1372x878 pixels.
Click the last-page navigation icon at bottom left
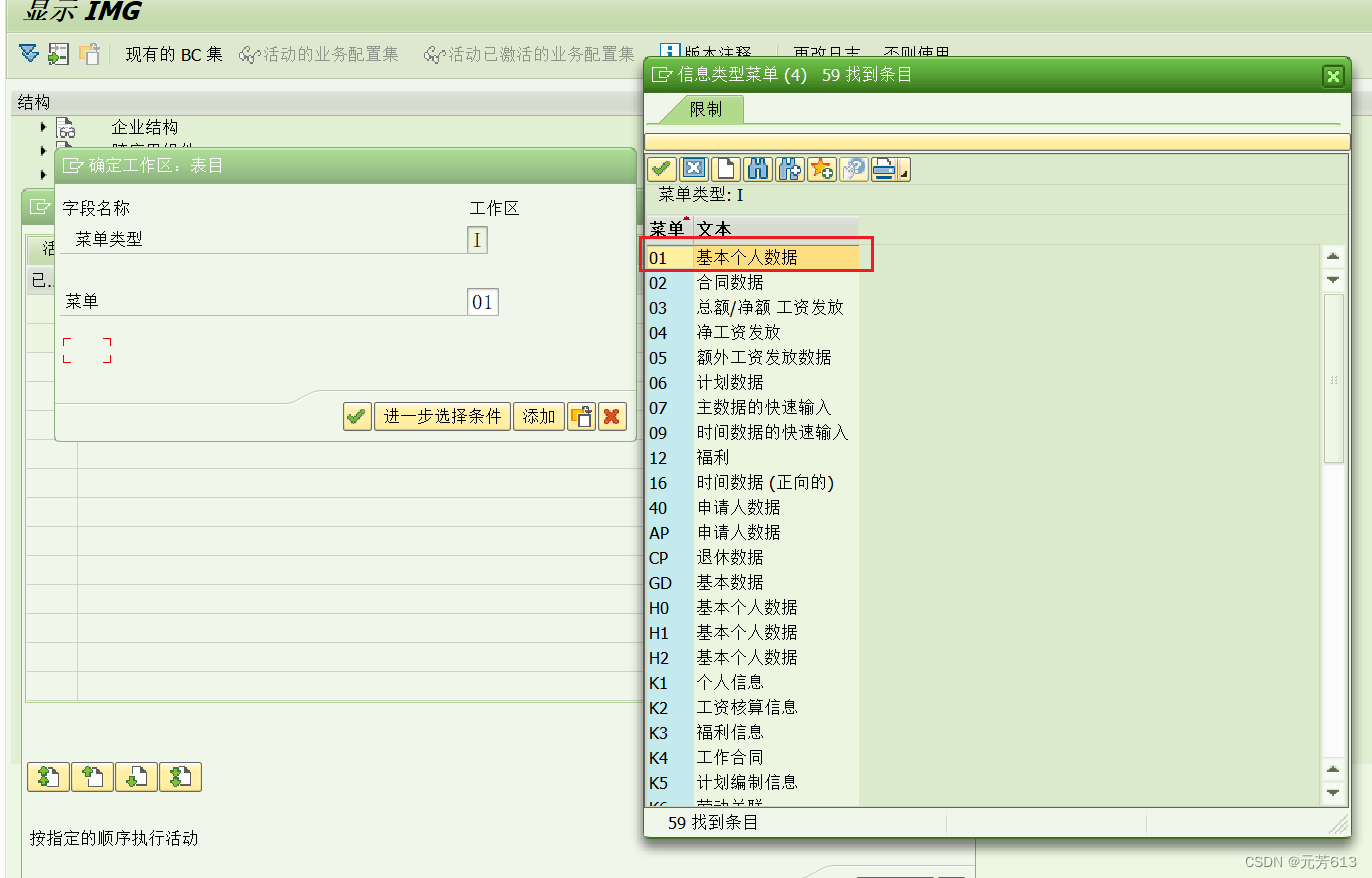[x=180, y=777]
